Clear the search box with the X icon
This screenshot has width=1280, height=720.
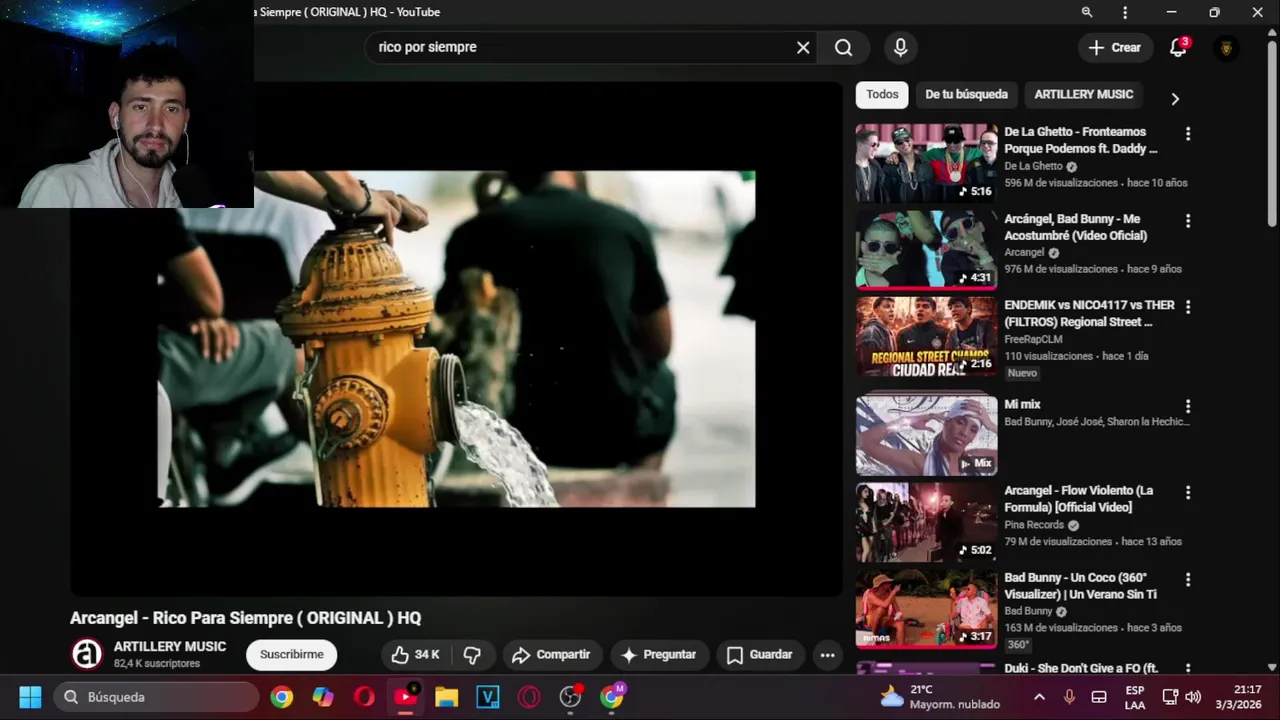803,47
